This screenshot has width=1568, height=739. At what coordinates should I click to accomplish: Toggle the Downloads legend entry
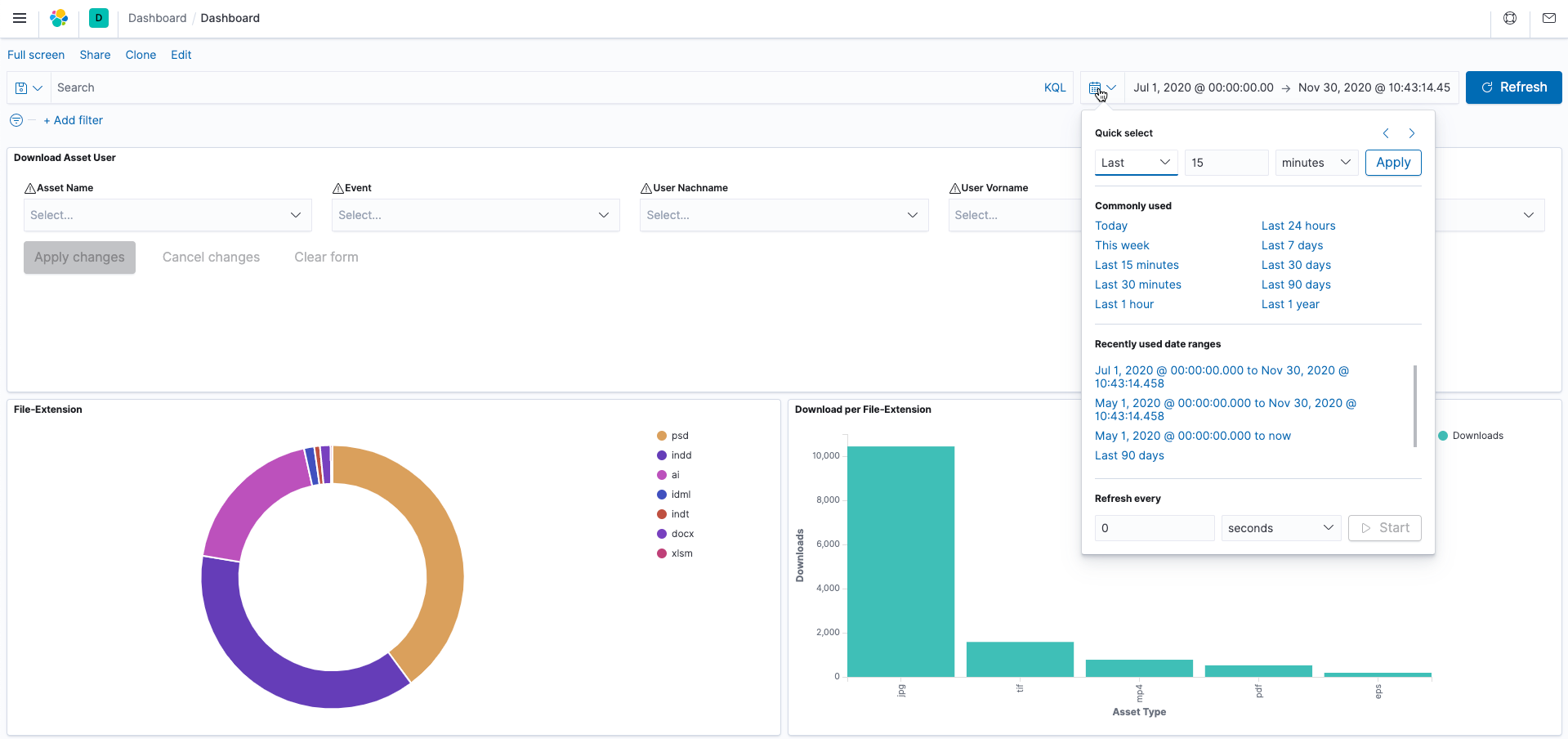(x=1476, y=436)
